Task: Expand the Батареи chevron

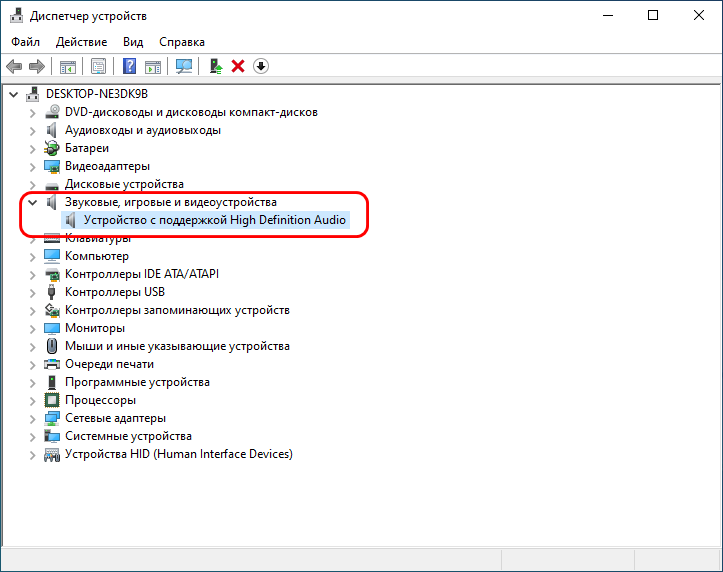Action: tap(32, 149)
